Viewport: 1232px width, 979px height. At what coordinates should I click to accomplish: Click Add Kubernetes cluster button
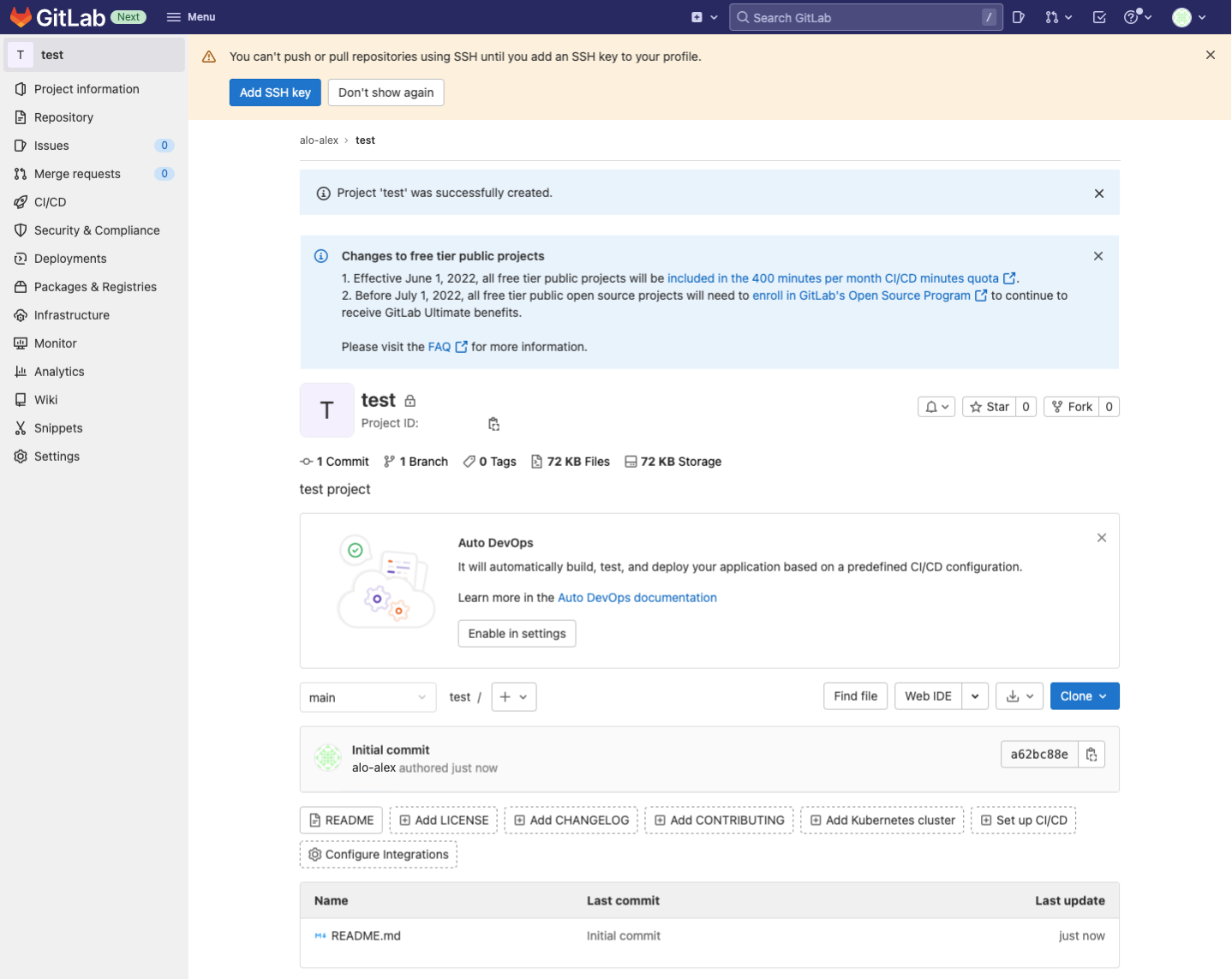point(882,821)
